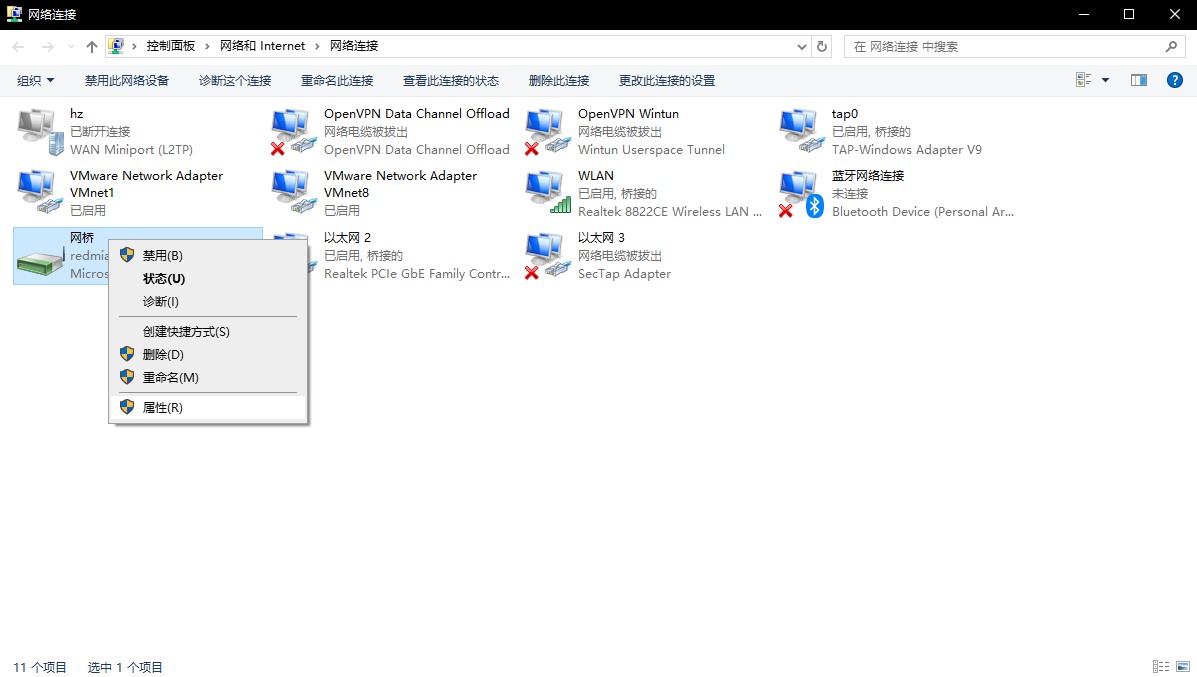Select 重命名(M) in the context menu
This screenshot has width=1197, height=677.
click(x=171, y=377)
